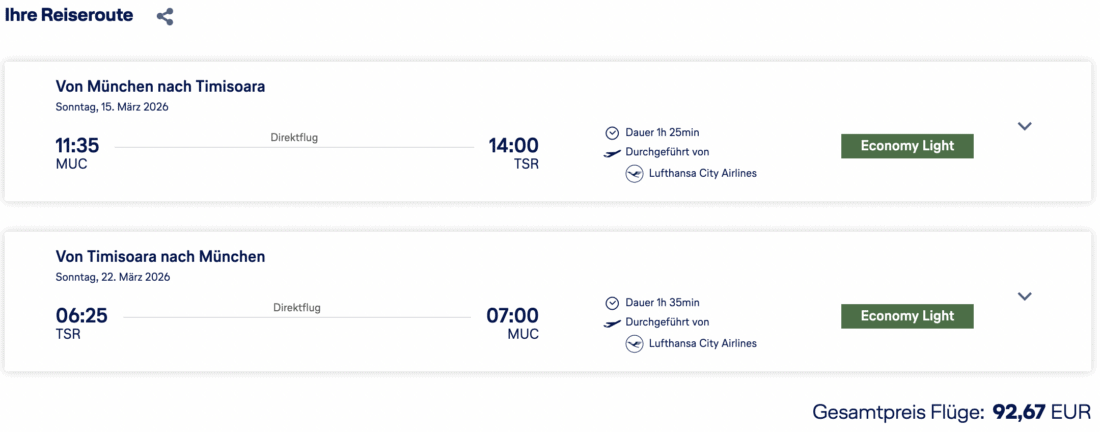Click the total price 92,67 EUR
Image resolution: width=1100 pixels, height=432 pixels.
(1040, 411)
